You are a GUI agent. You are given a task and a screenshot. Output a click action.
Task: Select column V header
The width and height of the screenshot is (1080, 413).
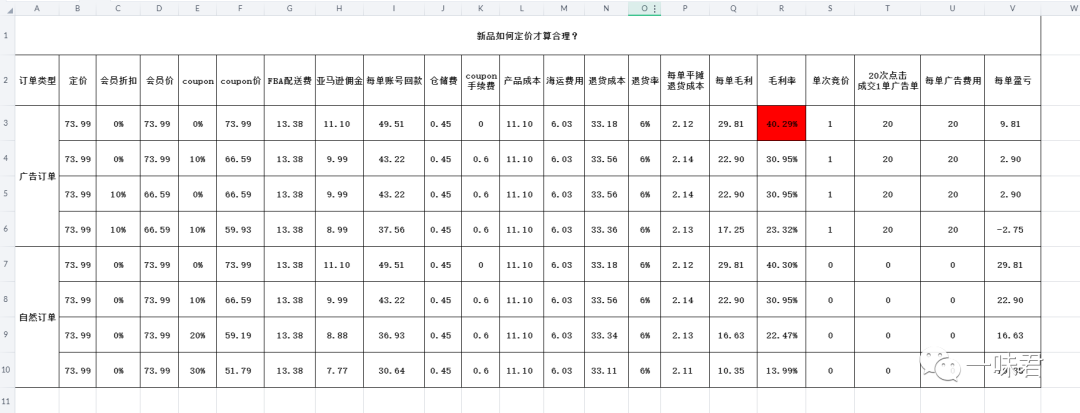pyautogui.click(x=1012, y=9)
